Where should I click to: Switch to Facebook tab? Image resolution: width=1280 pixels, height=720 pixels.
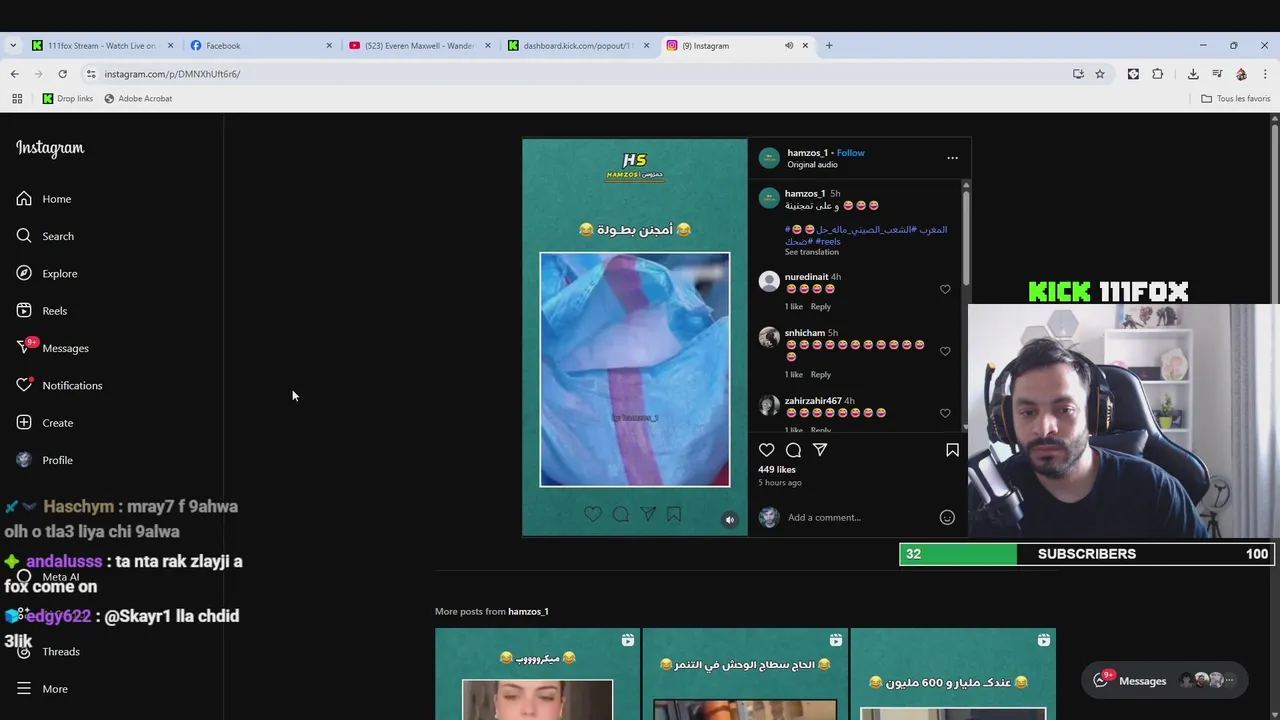(x=260, y=45)
